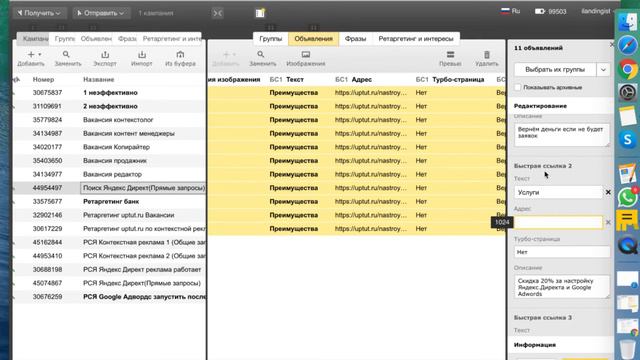
Task: Open the Объявления tab in middle panel
Action: 313,39
